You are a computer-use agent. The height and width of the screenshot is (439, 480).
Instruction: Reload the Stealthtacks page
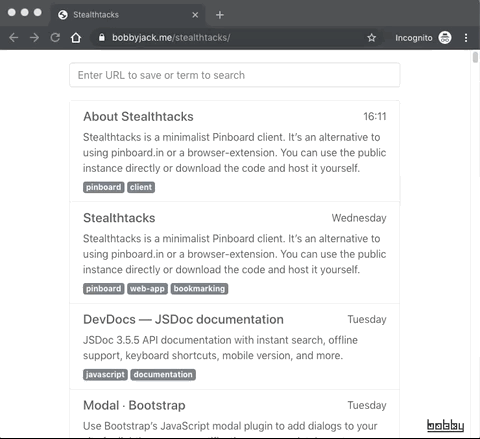pyautogui.click(x=55, y=38)
